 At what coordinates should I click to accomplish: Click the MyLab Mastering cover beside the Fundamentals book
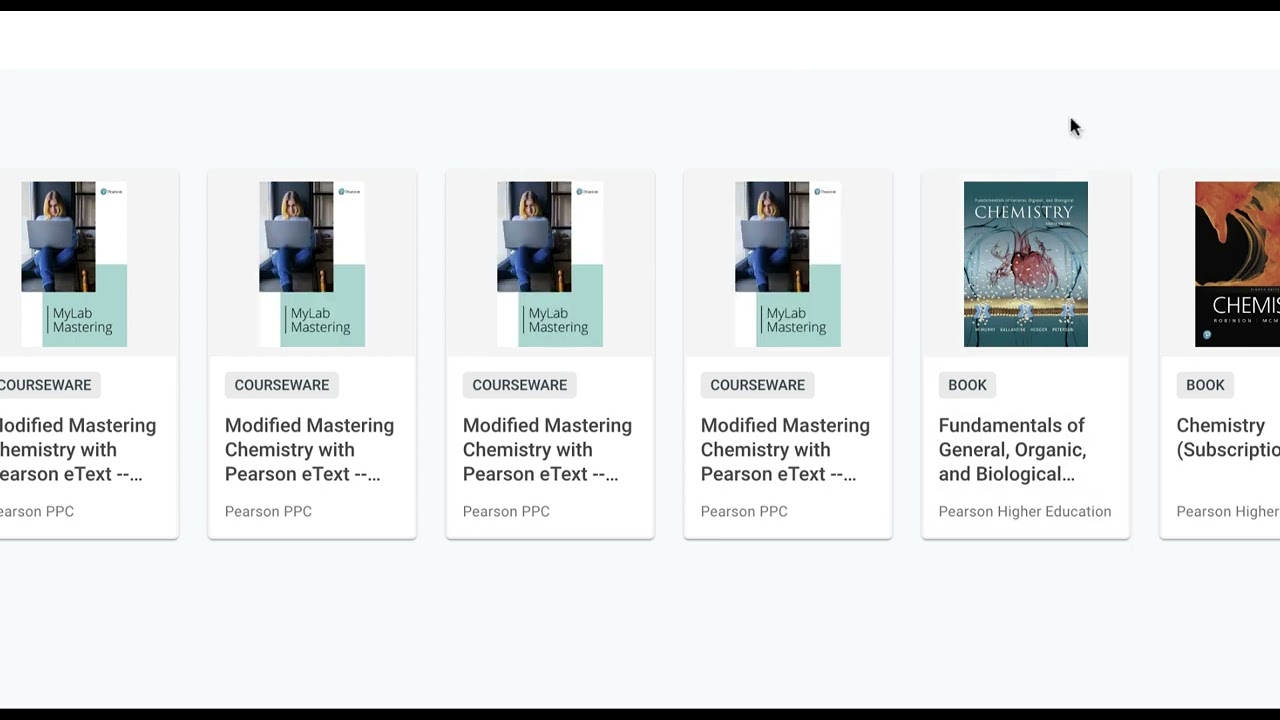point(788,264)
